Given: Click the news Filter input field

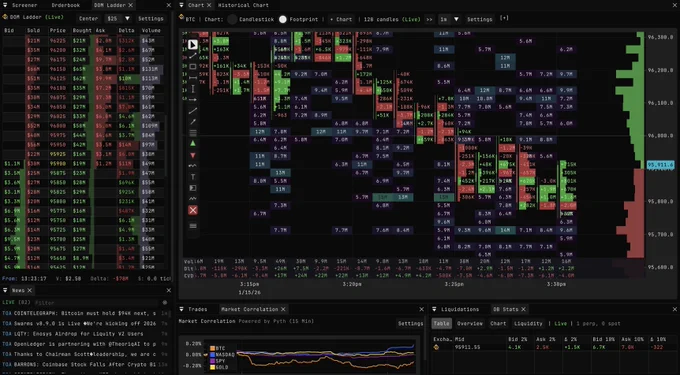Looking at the screenshot, I should click(x=95, y=302).
